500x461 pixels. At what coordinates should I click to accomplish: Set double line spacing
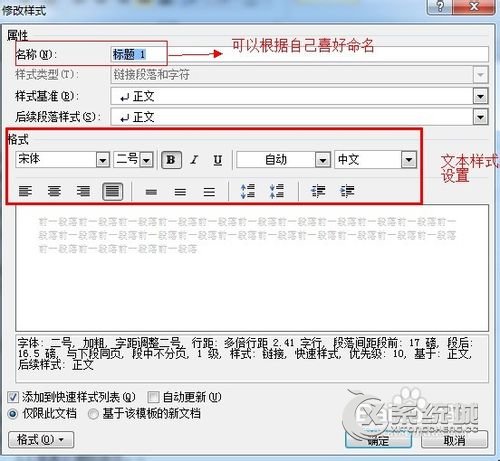pyautogui.click(x=209, y=192)
